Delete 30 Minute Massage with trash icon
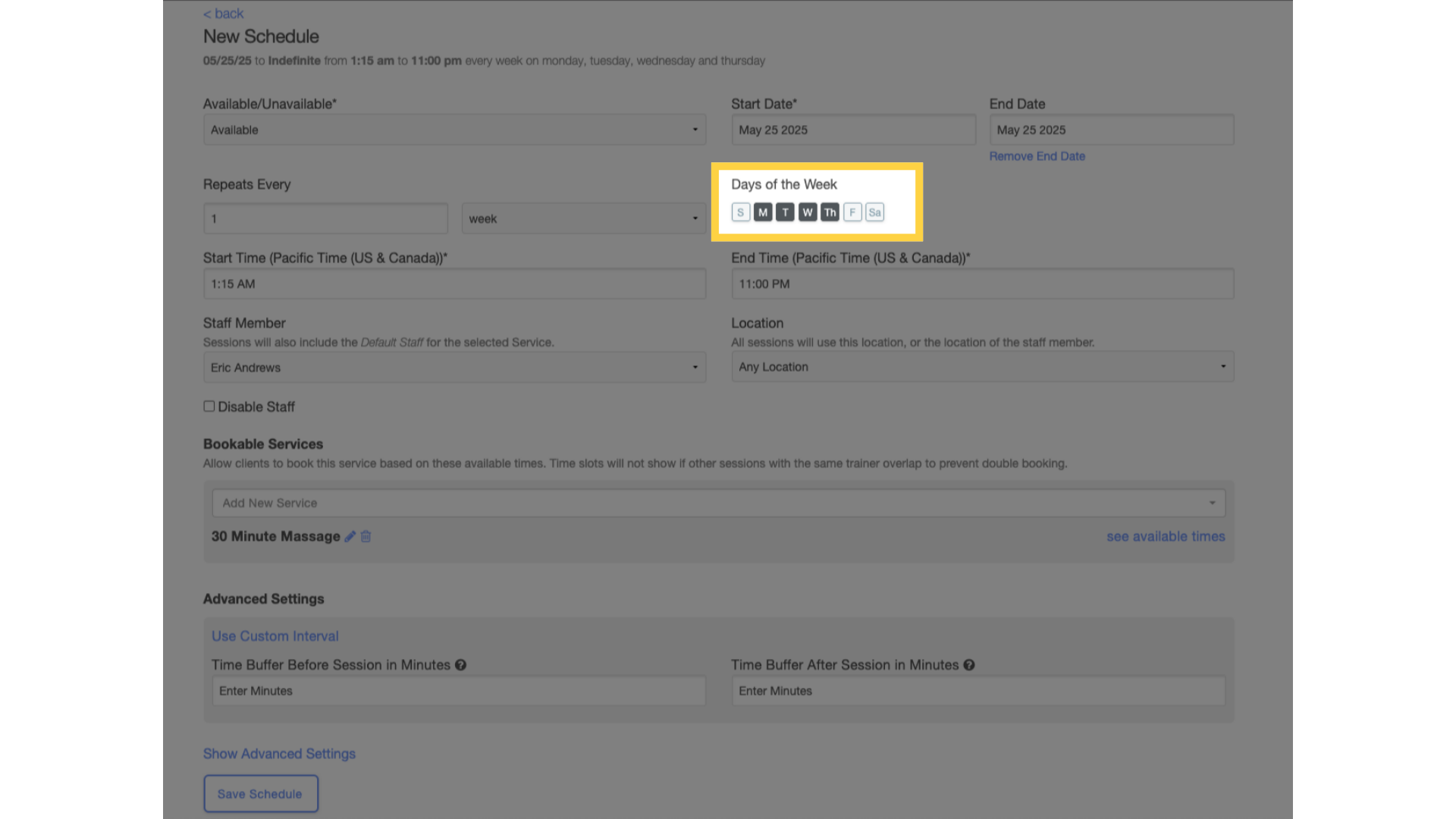The height and width of the screenshot is (819, 1456). coord(366,536)
